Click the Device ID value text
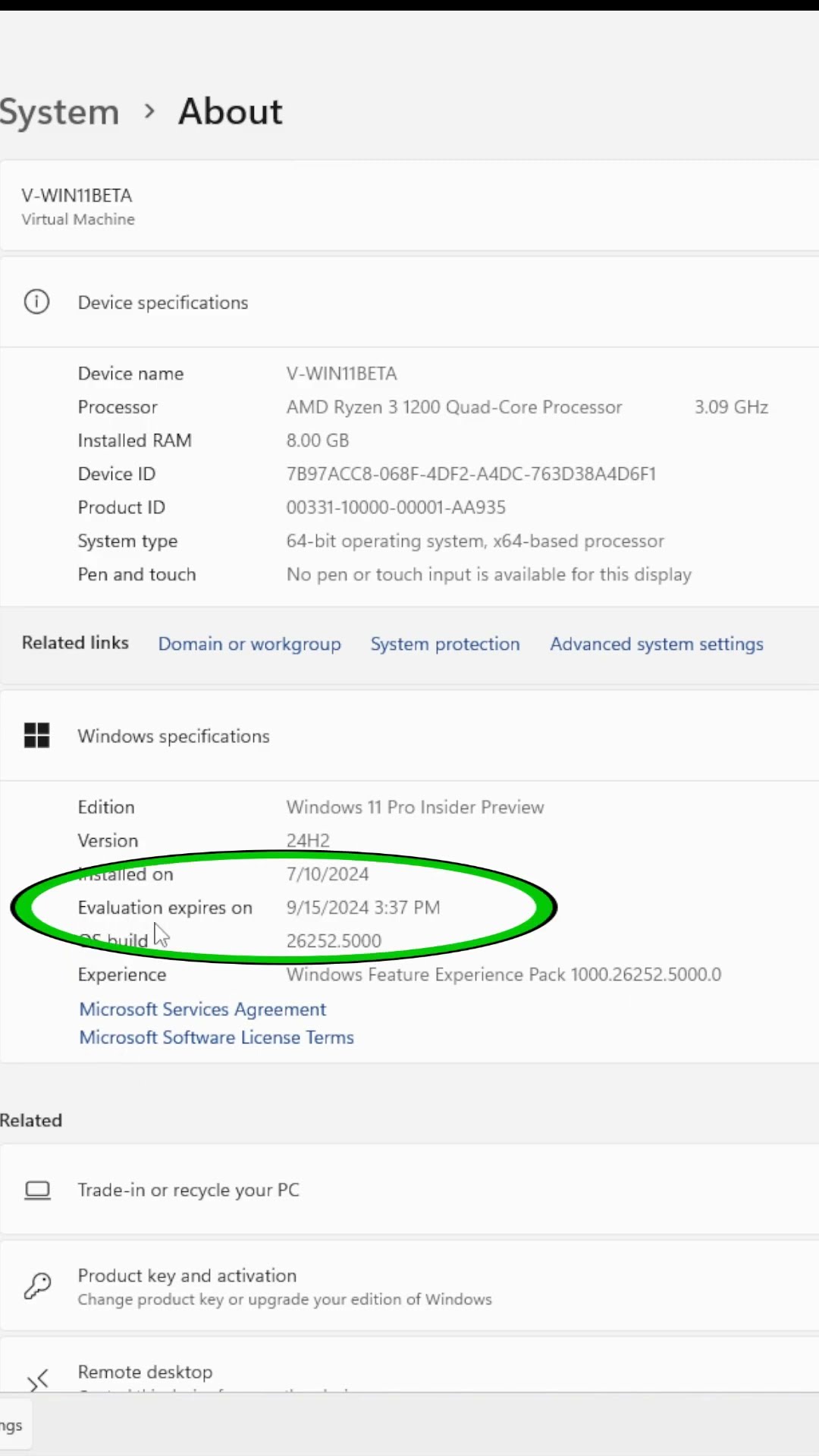Screen dimensions: 819x1456 471,474
